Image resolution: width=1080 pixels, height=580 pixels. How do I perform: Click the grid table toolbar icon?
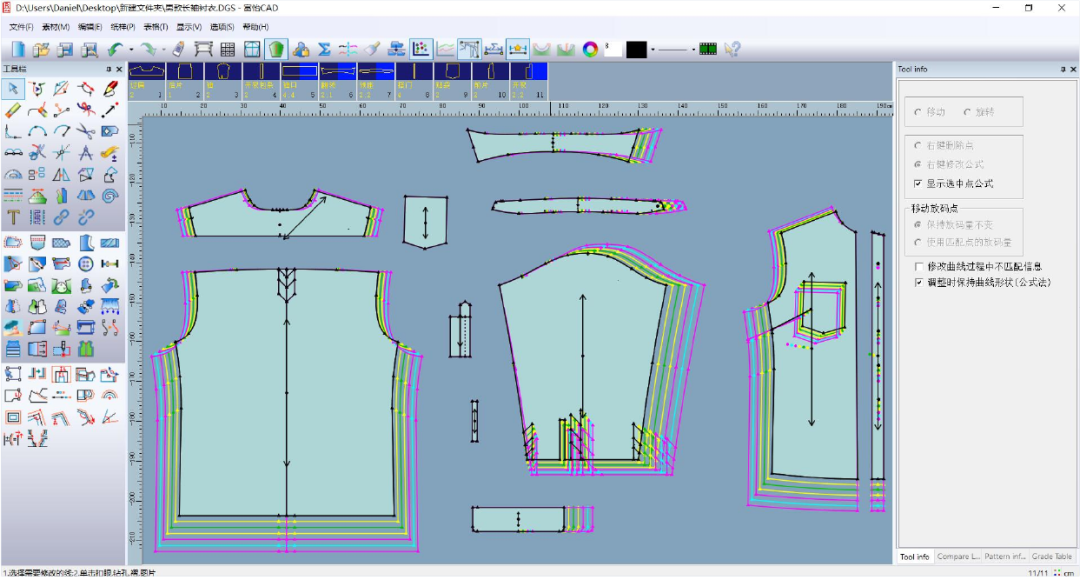point(227,49)
